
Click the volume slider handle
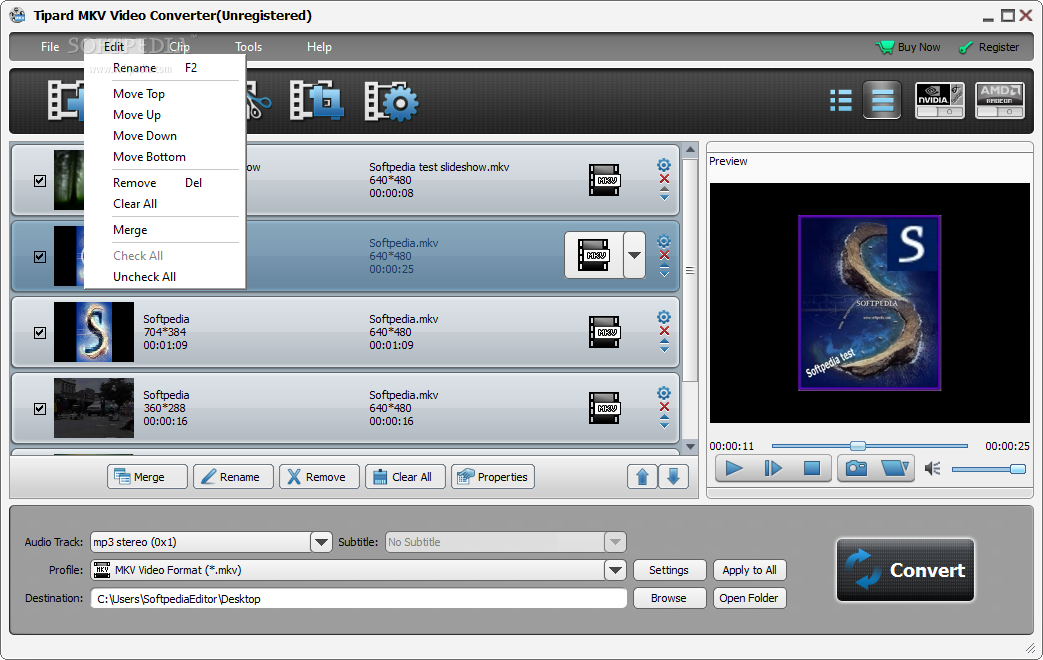point(1017,469)
